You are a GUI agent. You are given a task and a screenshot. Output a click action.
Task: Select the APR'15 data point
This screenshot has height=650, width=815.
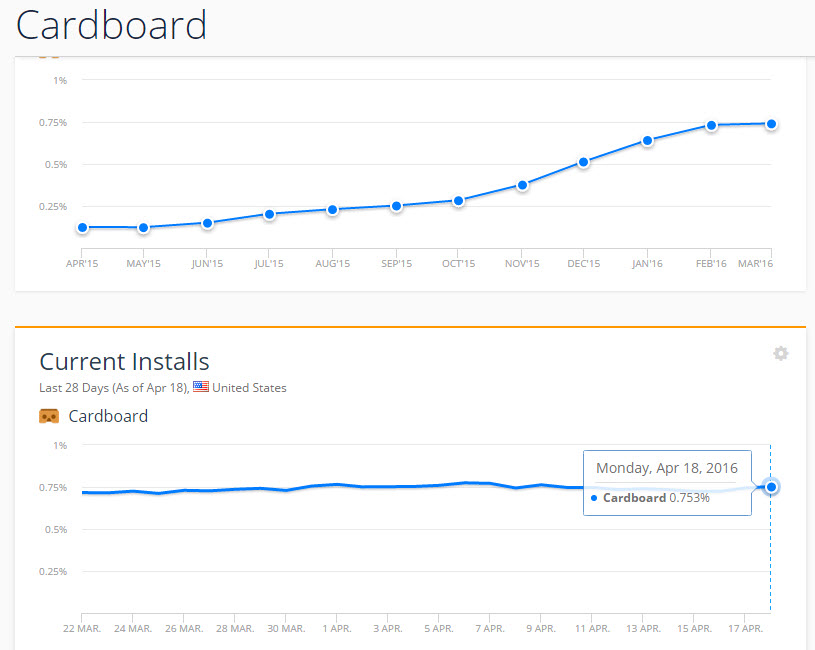click(x=82, y=228)
